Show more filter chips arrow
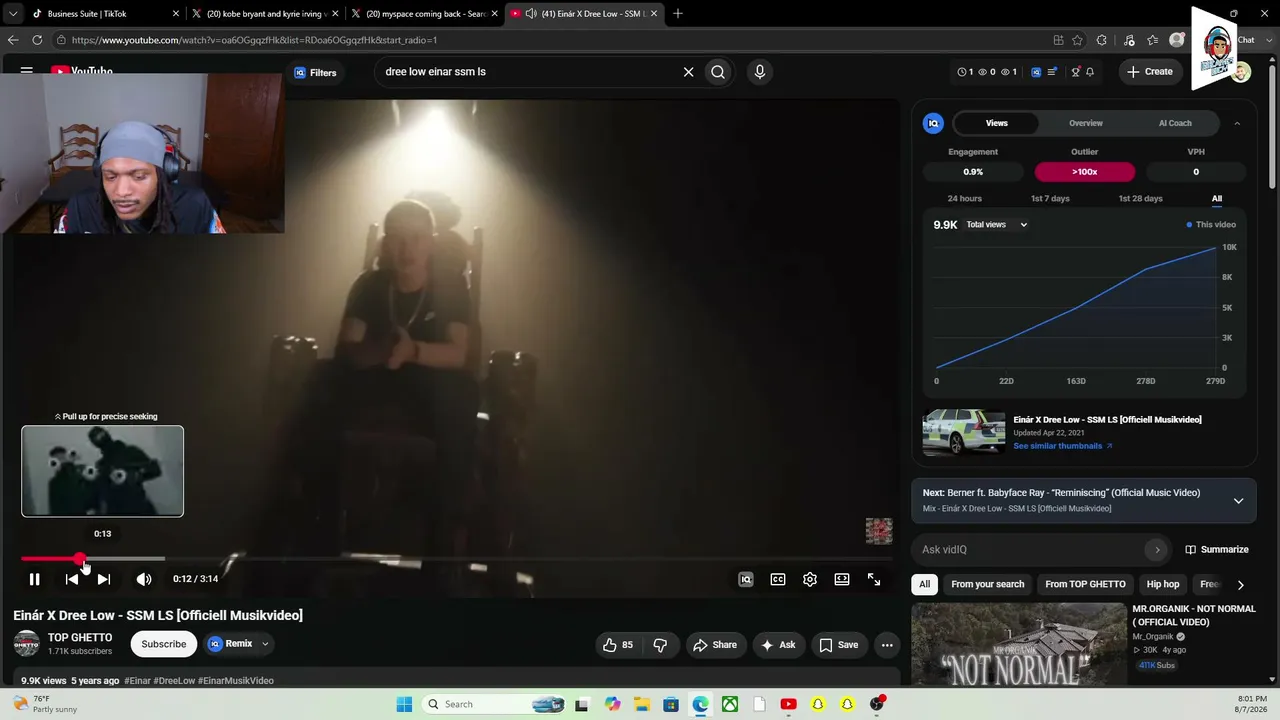The width and height of the screenshot is (1280, 720). point(1240,585)
